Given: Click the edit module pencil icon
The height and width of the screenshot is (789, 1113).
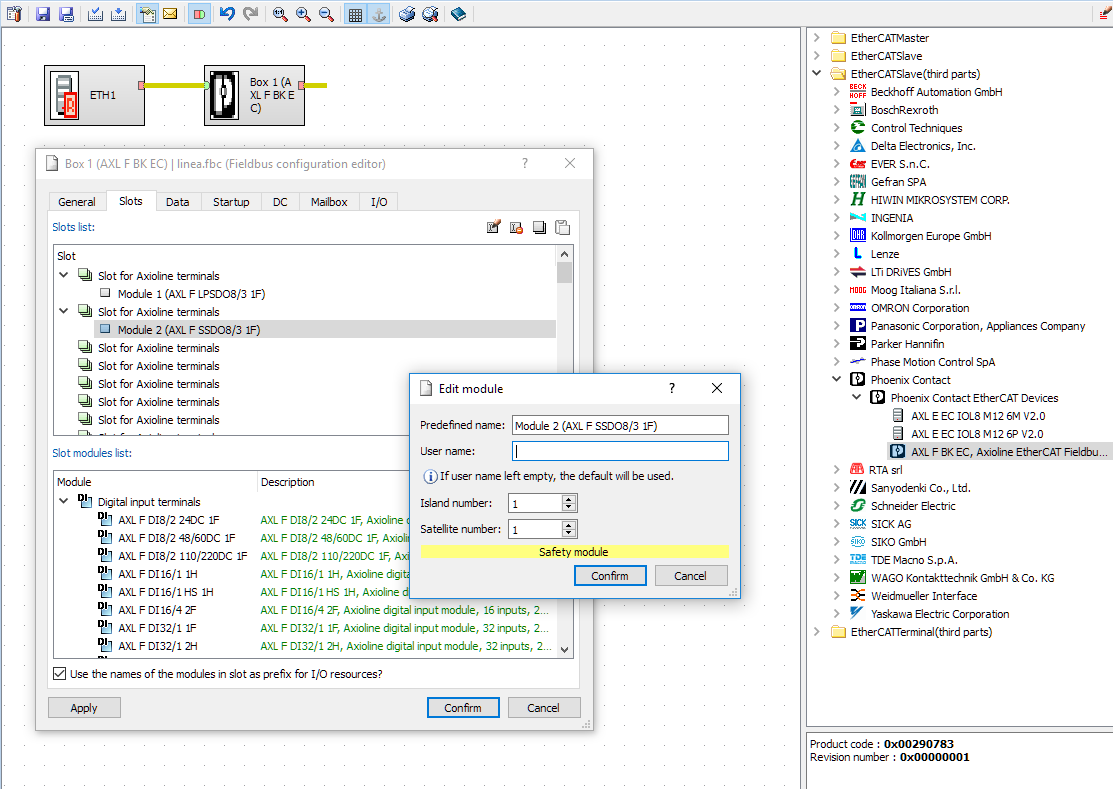Looking at the screenshot, I should tap(493, 227).
